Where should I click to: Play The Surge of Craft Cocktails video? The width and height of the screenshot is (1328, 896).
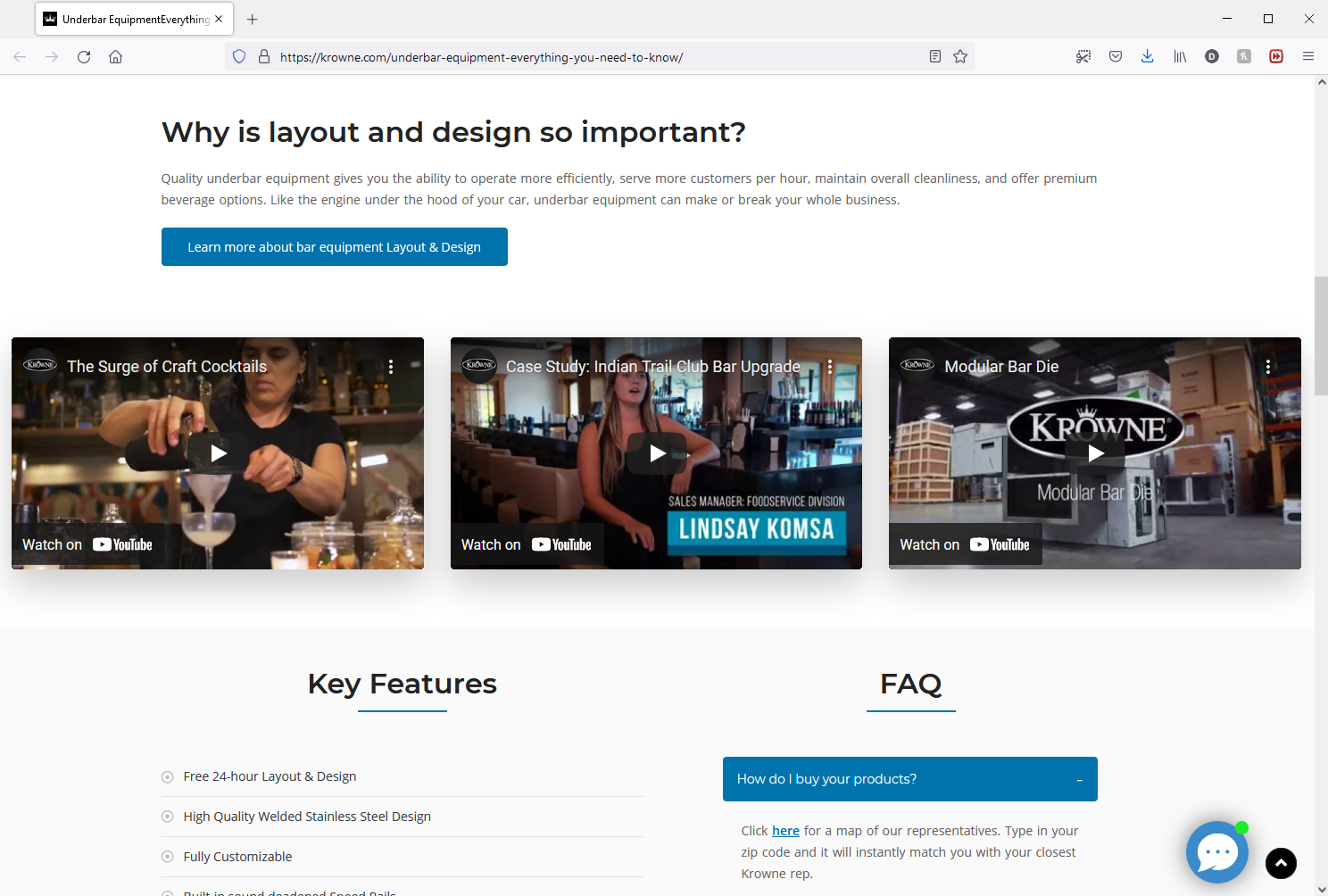coord(218,453)
